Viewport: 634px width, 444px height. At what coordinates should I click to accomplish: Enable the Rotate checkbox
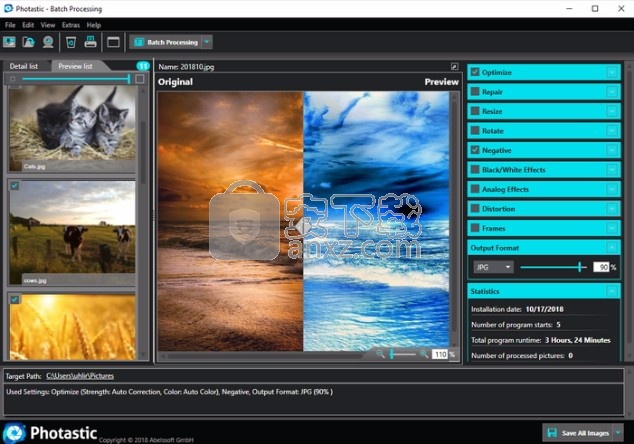pyautogui.click(x=475, y=131)
